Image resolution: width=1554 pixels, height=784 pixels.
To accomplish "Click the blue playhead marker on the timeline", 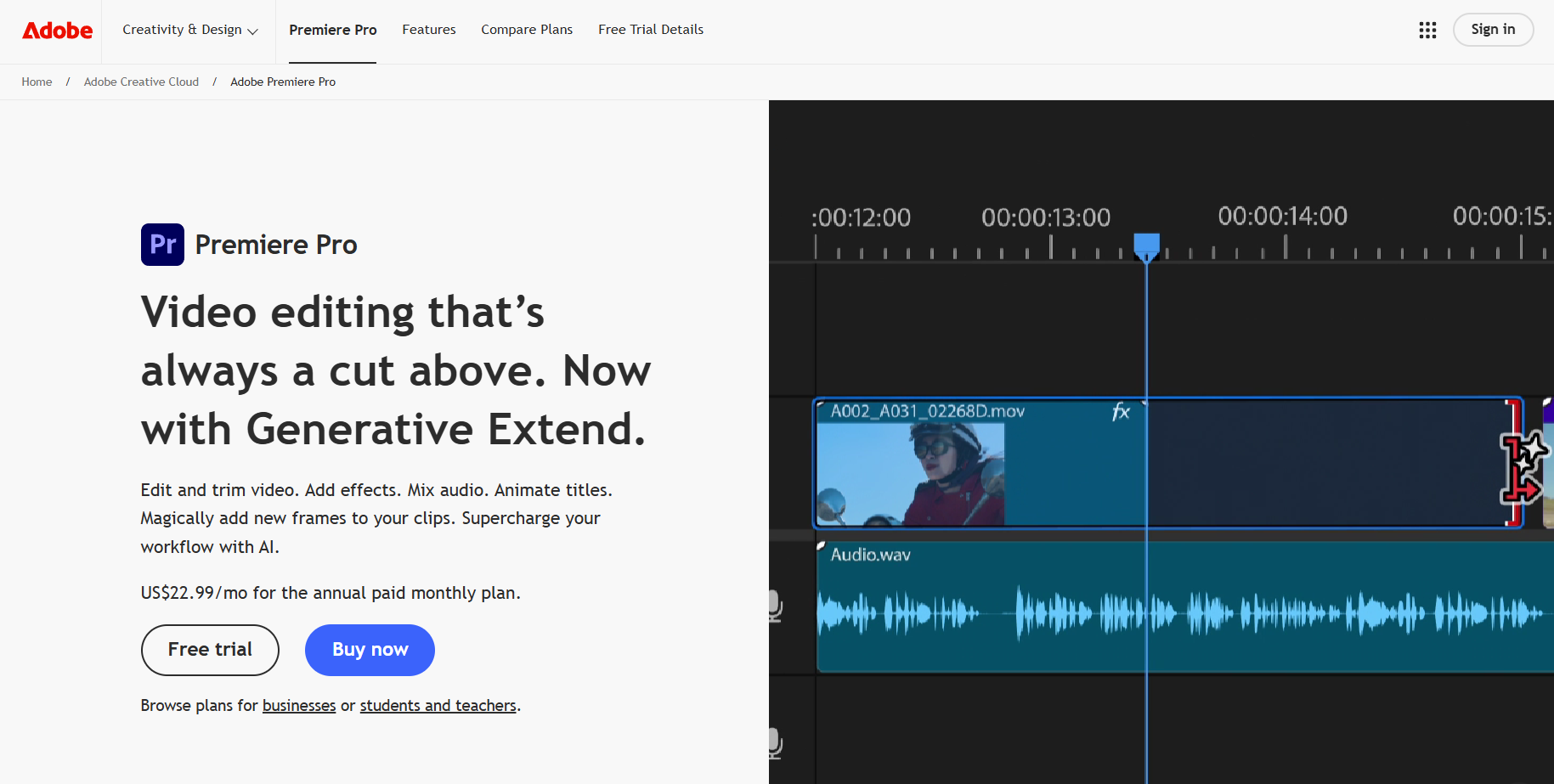I will point(1146,246).
